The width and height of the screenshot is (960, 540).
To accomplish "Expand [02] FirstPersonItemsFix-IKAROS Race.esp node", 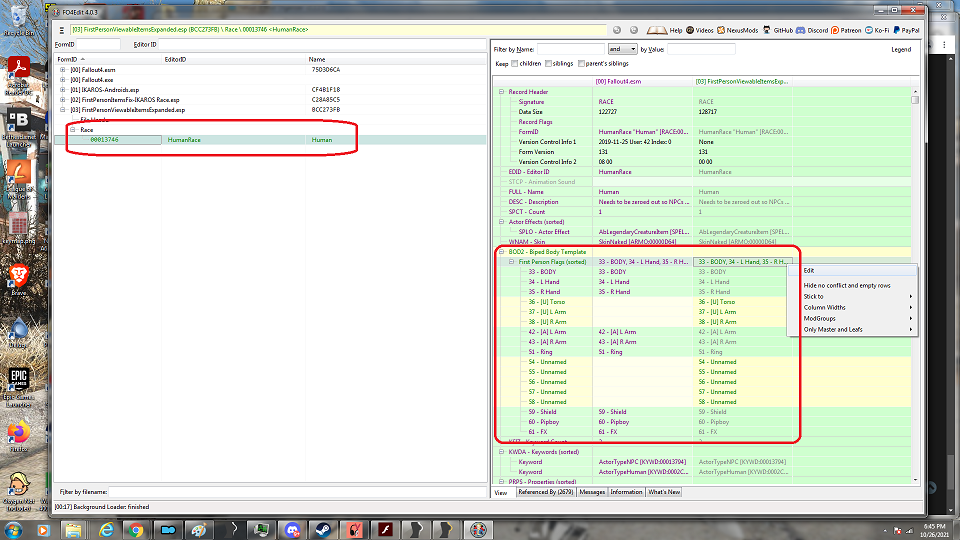I will pyautogui.click(x=62, y=100).
